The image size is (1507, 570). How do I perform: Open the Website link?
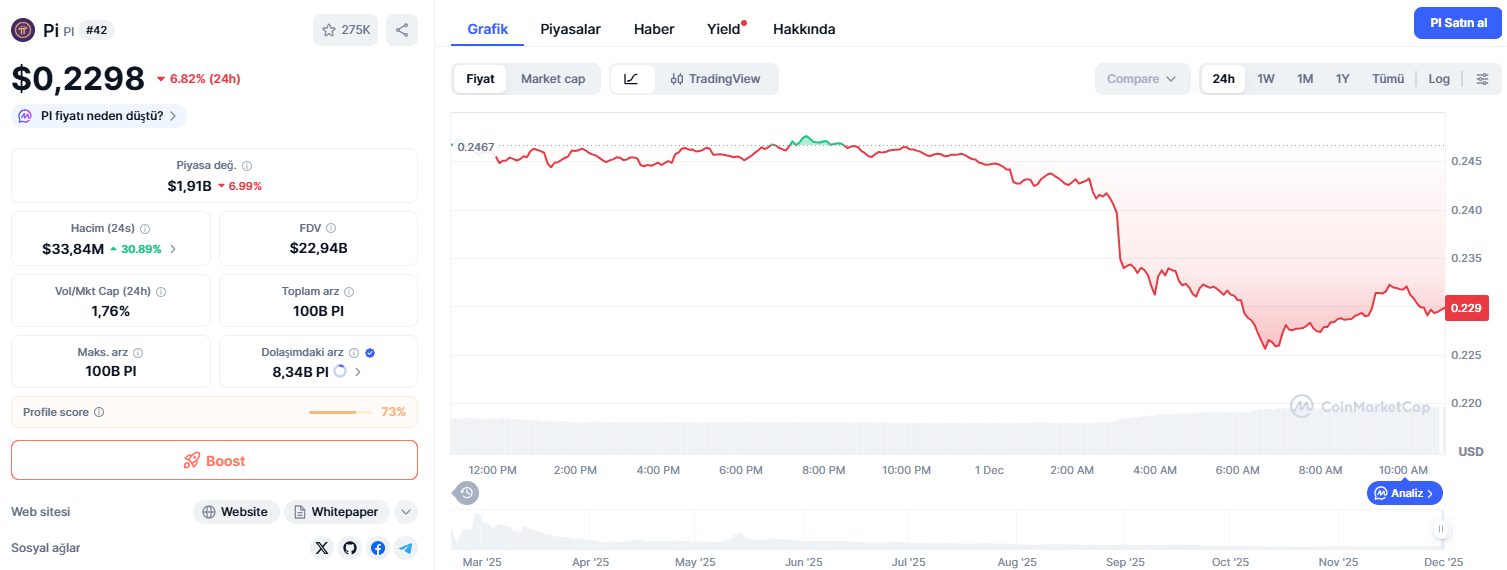coord(236,512)
